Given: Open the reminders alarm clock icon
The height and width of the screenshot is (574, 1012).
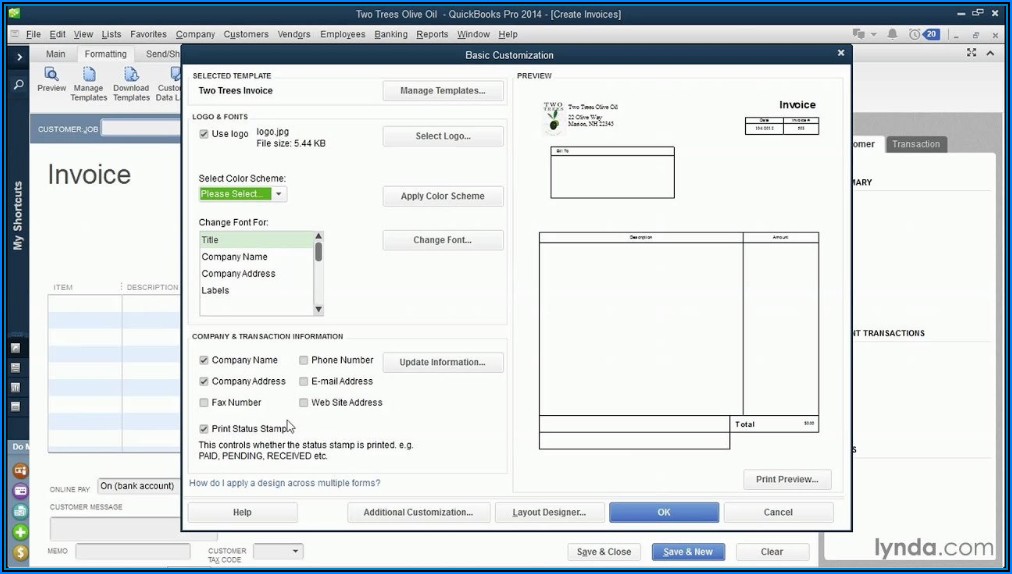Looking at the screenshot, I should pos(912,34).
